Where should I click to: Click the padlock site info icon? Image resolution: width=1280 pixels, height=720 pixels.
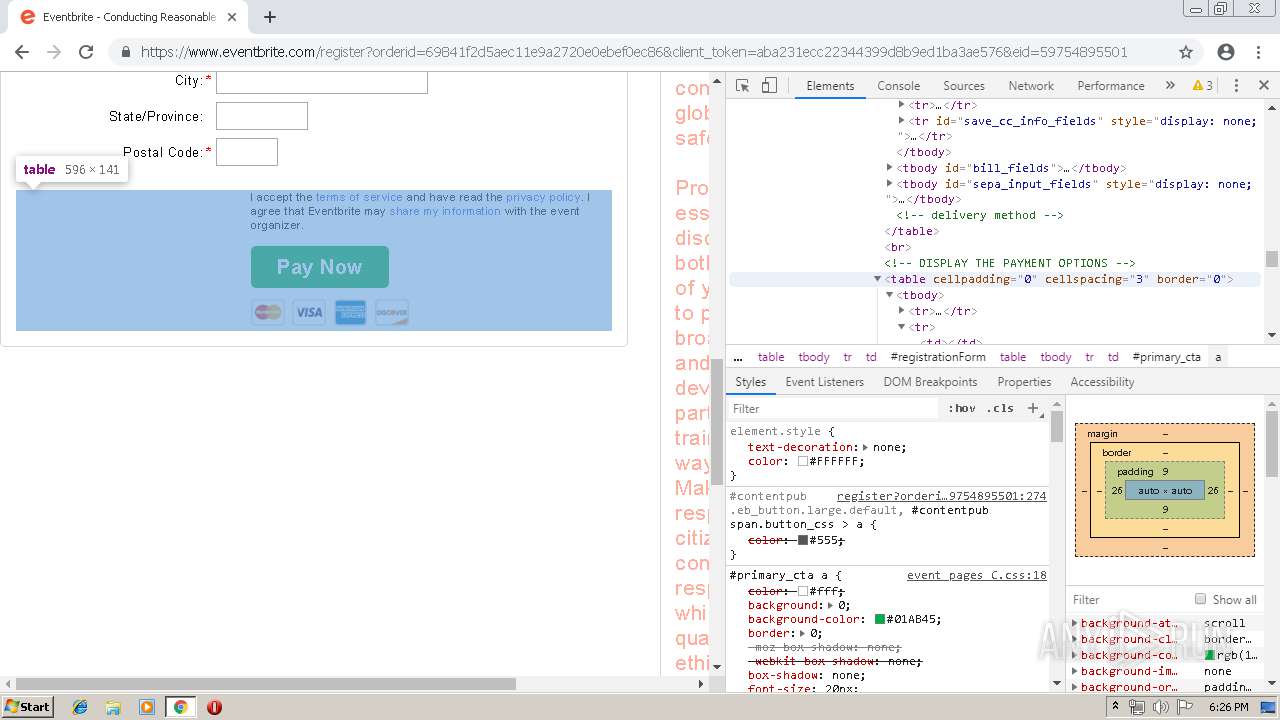[125, 52]
